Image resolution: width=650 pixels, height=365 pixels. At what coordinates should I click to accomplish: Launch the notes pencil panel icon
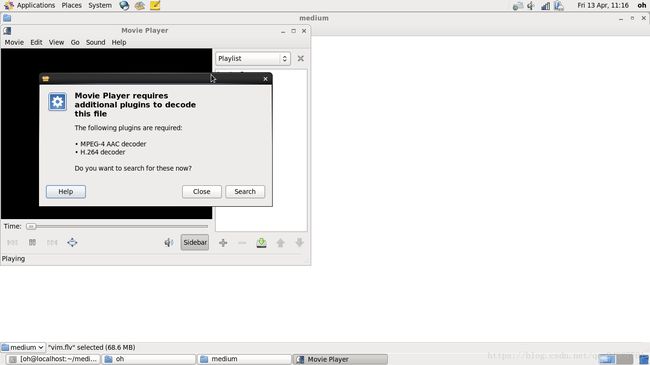coord(155,5)
